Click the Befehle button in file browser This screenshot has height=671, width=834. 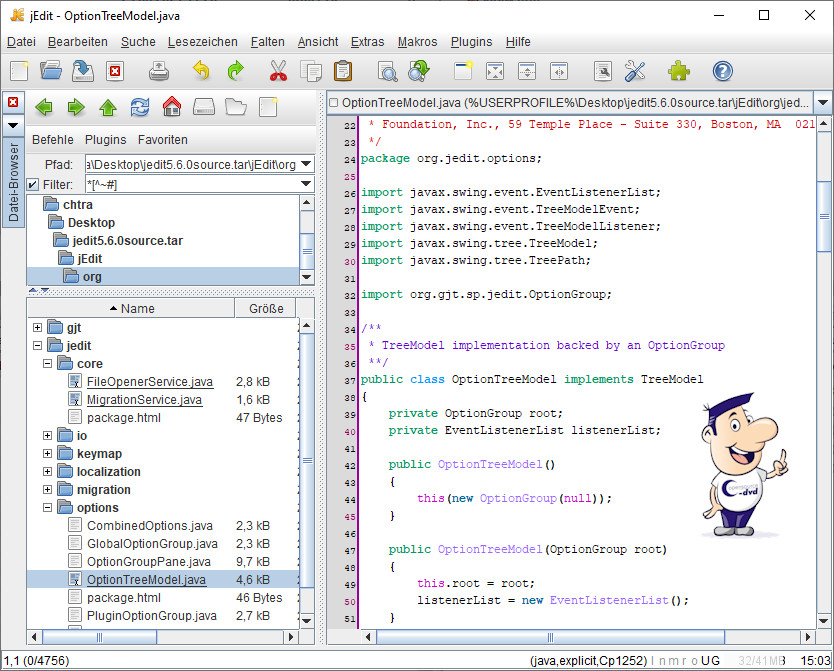coord(53,140)
